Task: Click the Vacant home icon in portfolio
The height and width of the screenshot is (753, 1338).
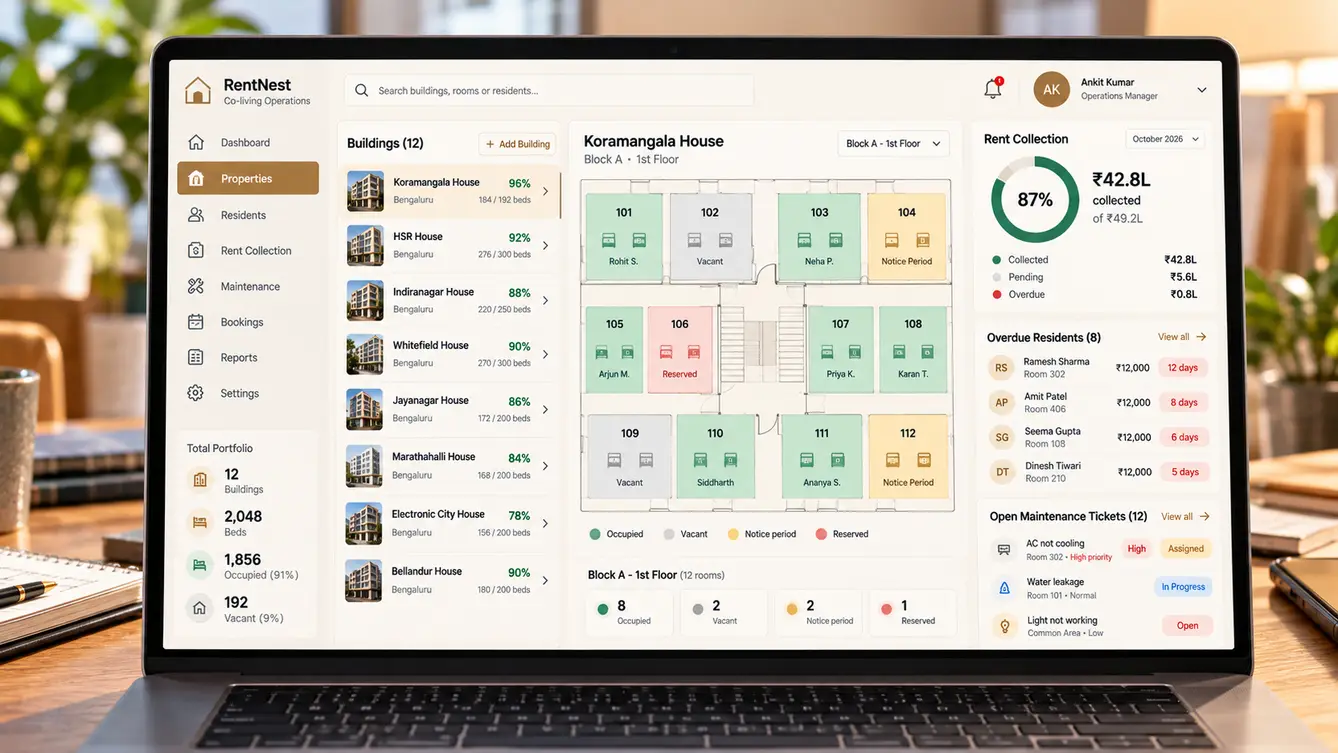Action: click(x=200, y=608)
